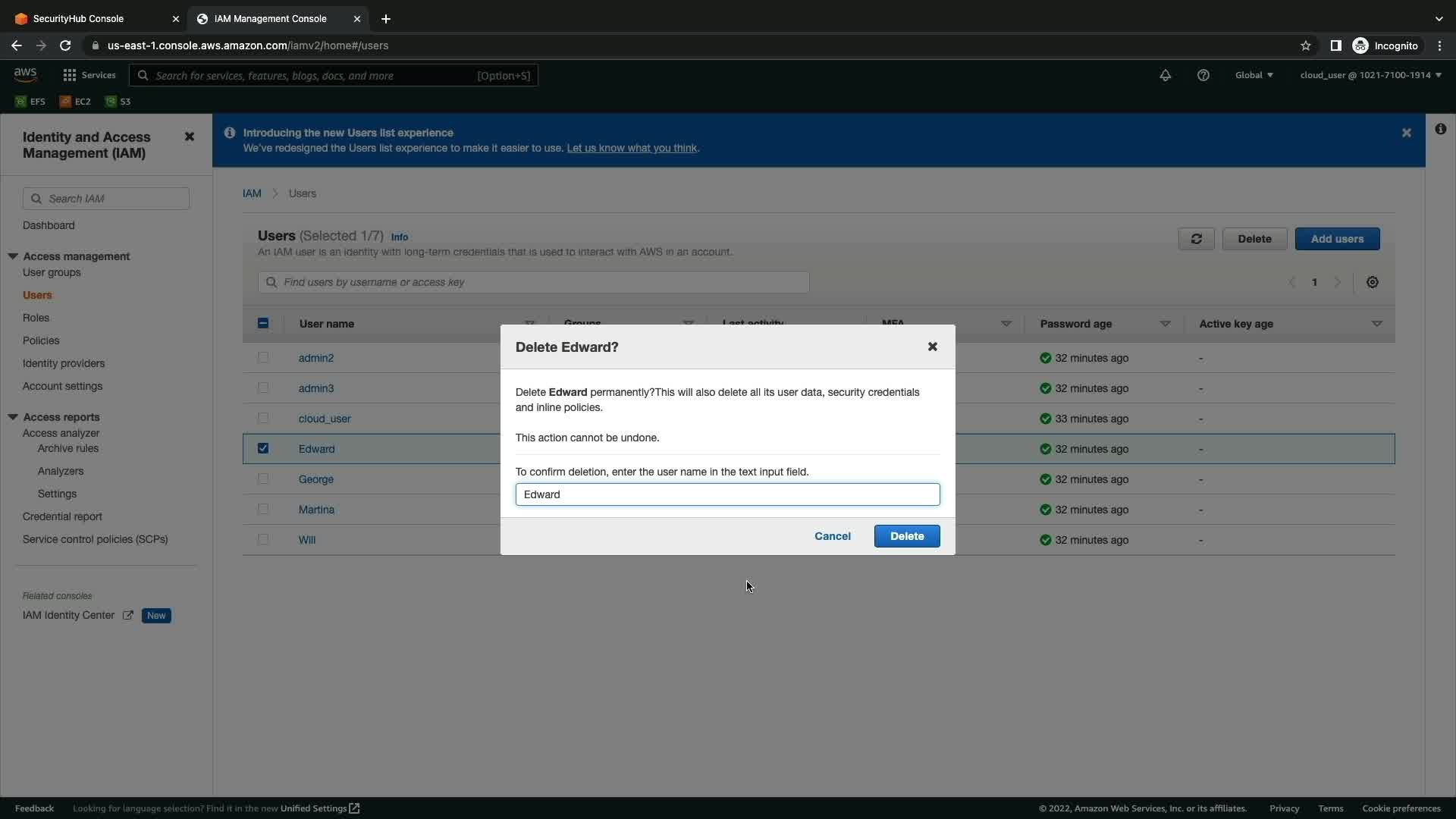1456x819 pixels.
Task: Open the info panel icon at right
Action: (1440, 129)
